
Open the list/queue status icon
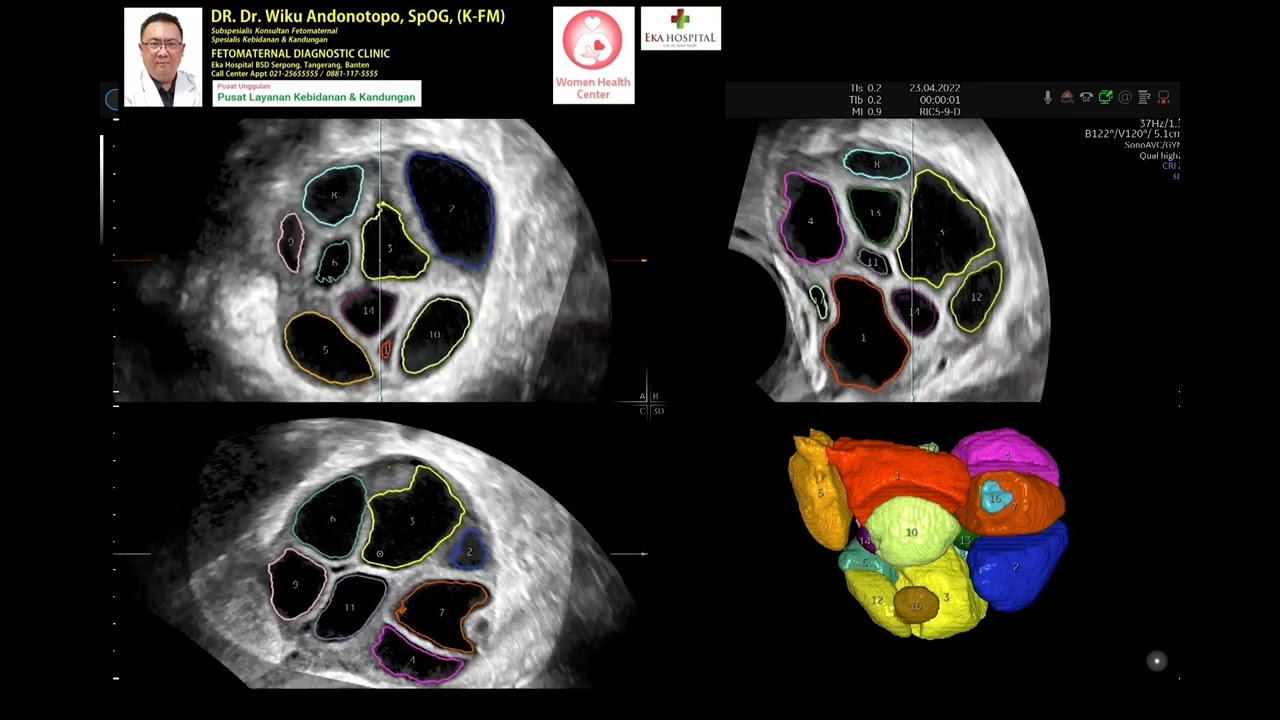(x=1144, y=97)
